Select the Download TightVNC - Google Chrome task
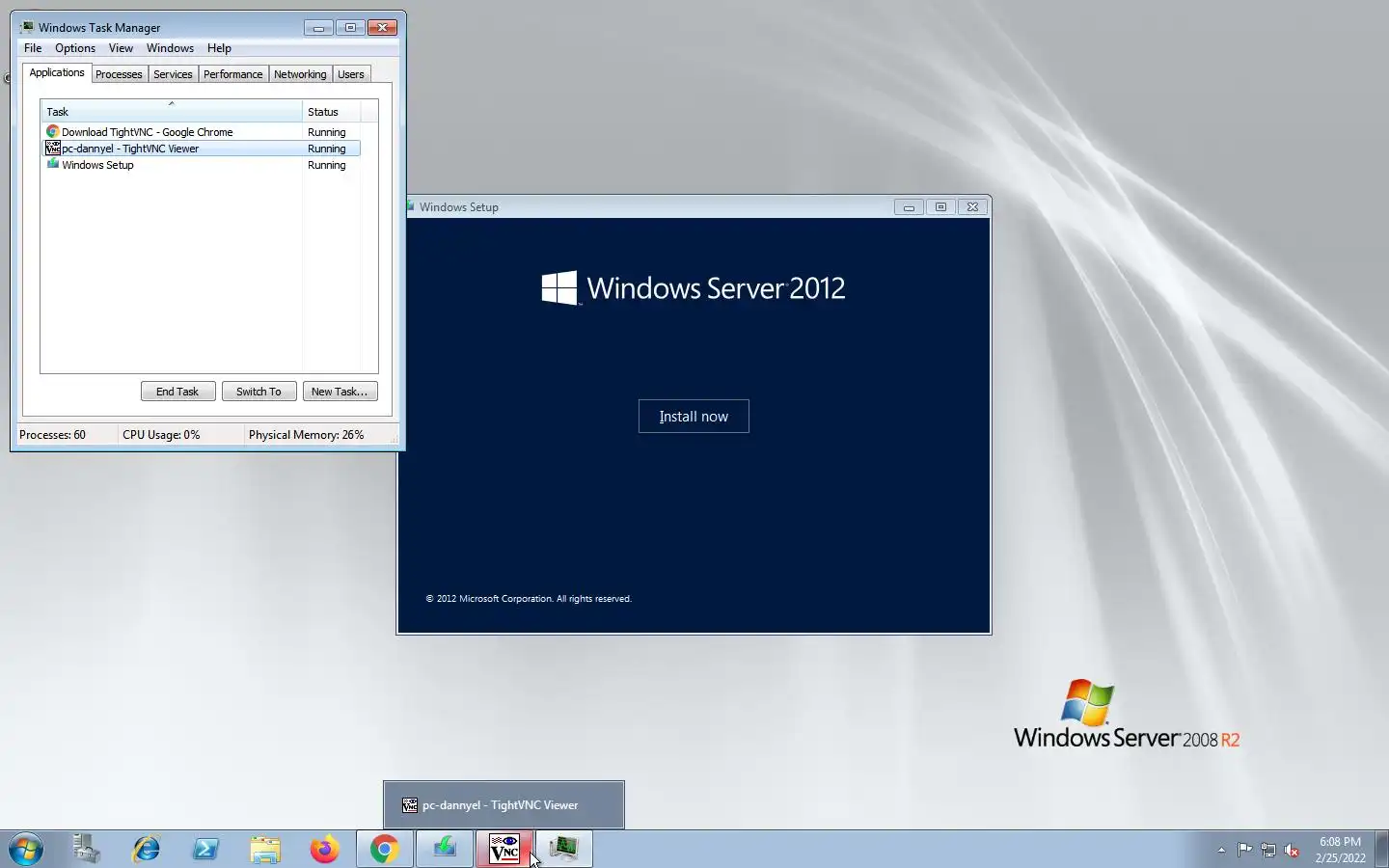This screenshot has height=868, width=1389. coord(202,132)
